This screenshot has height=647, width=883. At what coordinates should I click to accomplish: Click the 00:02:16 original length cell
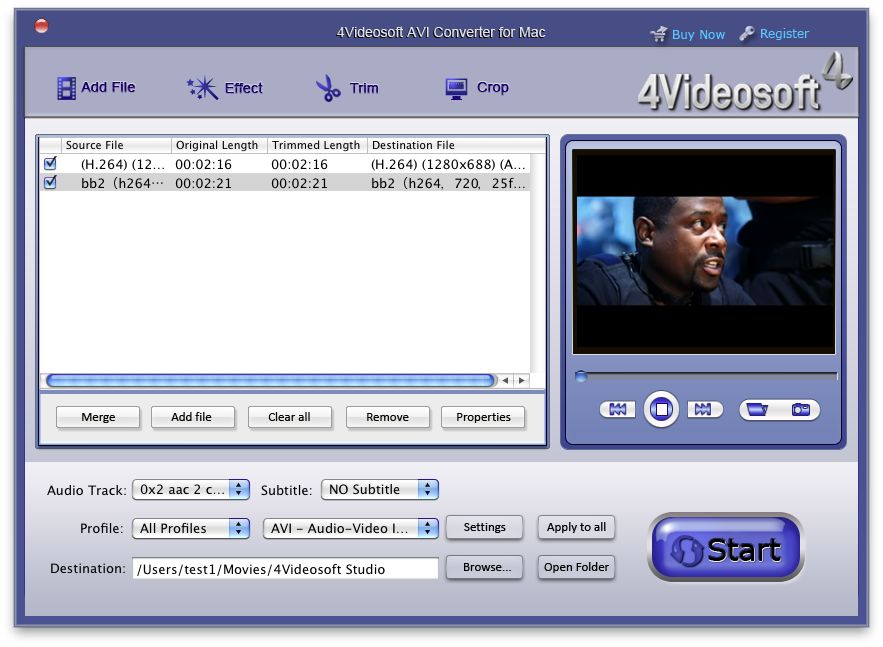point(203,164)
